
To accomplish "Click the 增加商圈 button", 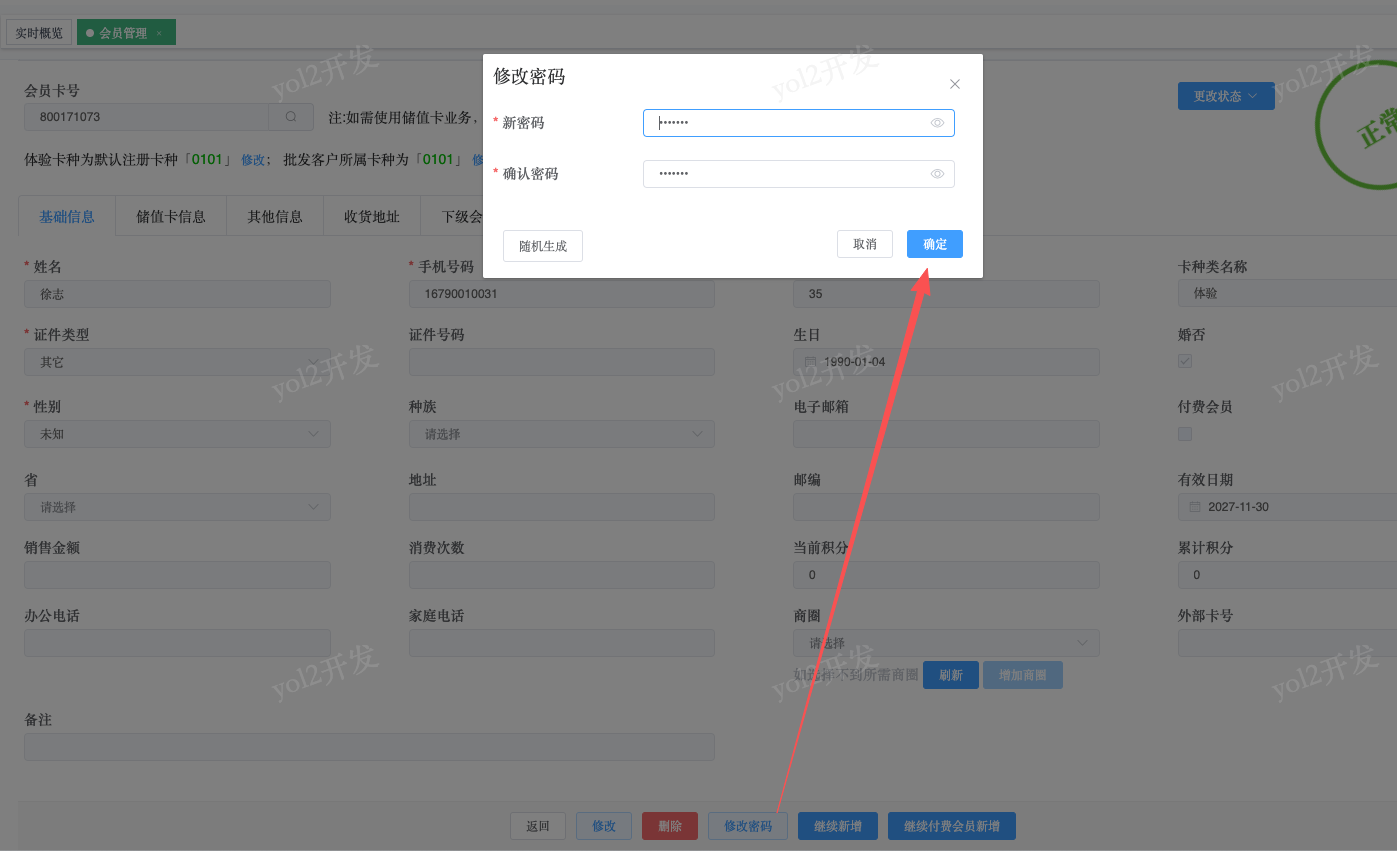I will (x=1023, y=675).
